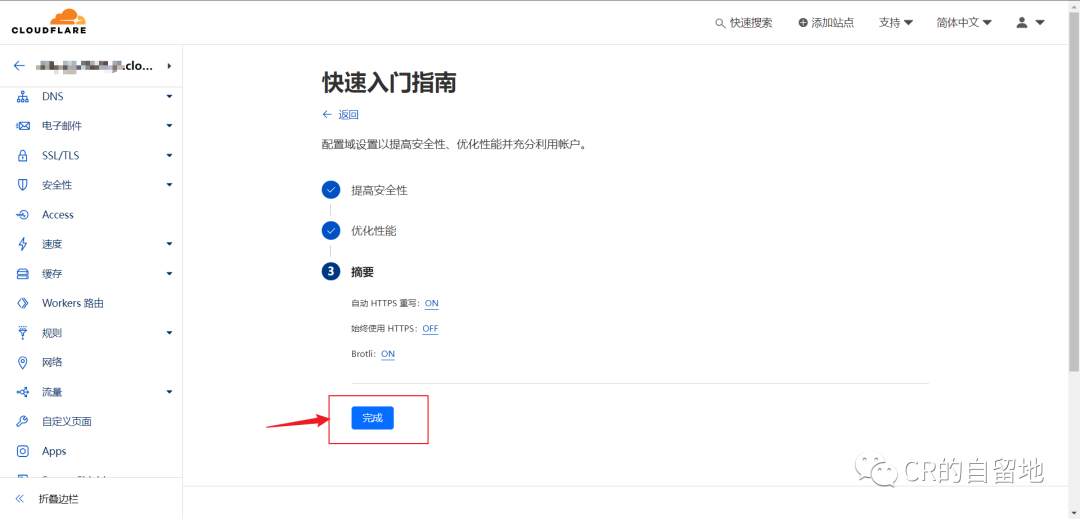Click the network location pin icon
Image resolution: width=1080 pixels, height=519 pixels.
pos(23,362)
